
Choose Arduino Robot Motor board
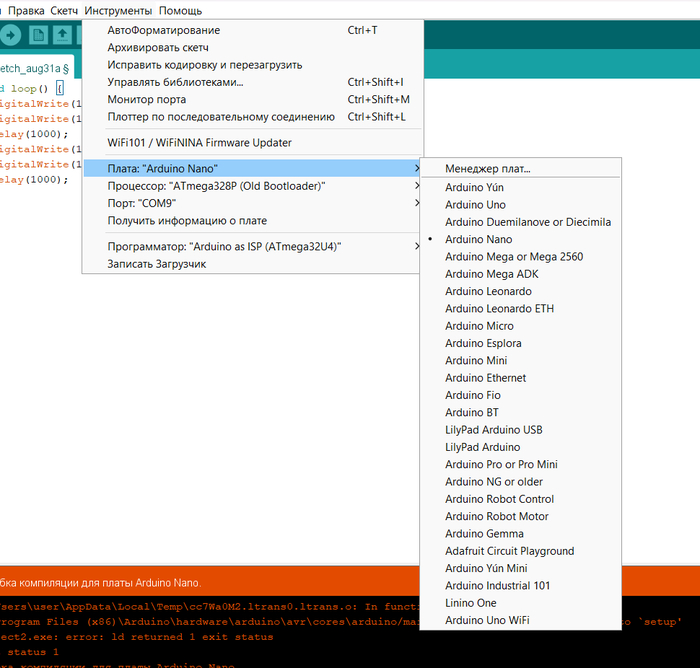(x=521, y=517)
